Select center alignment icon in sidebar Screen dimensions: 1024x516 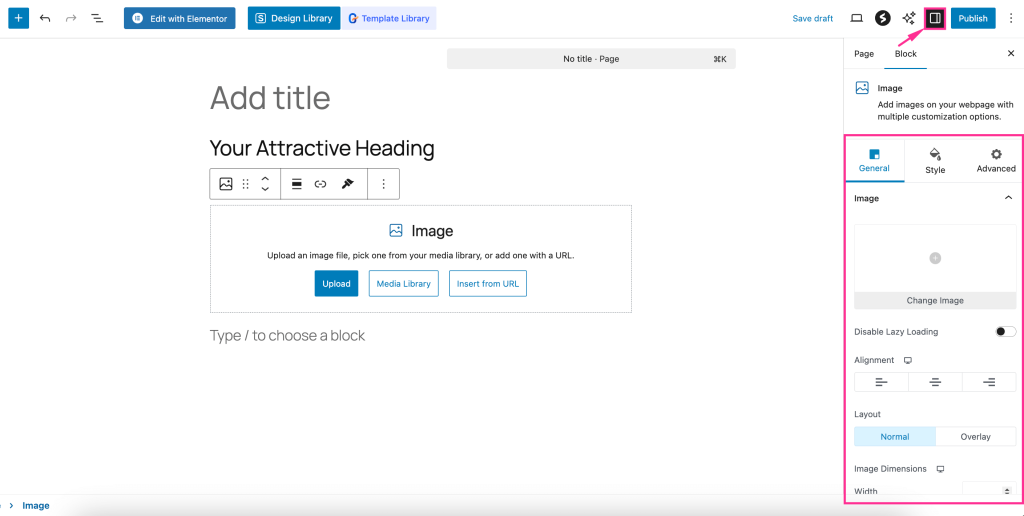point(935,382)
